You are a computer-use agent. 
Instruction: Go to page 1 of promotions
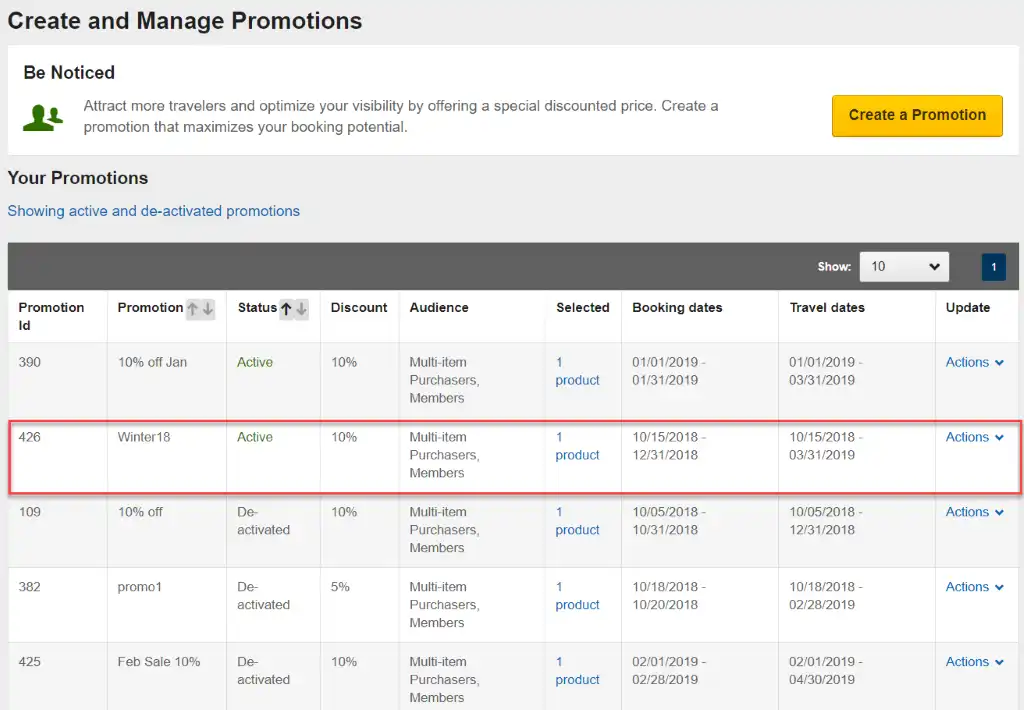[x=993, y=267]
